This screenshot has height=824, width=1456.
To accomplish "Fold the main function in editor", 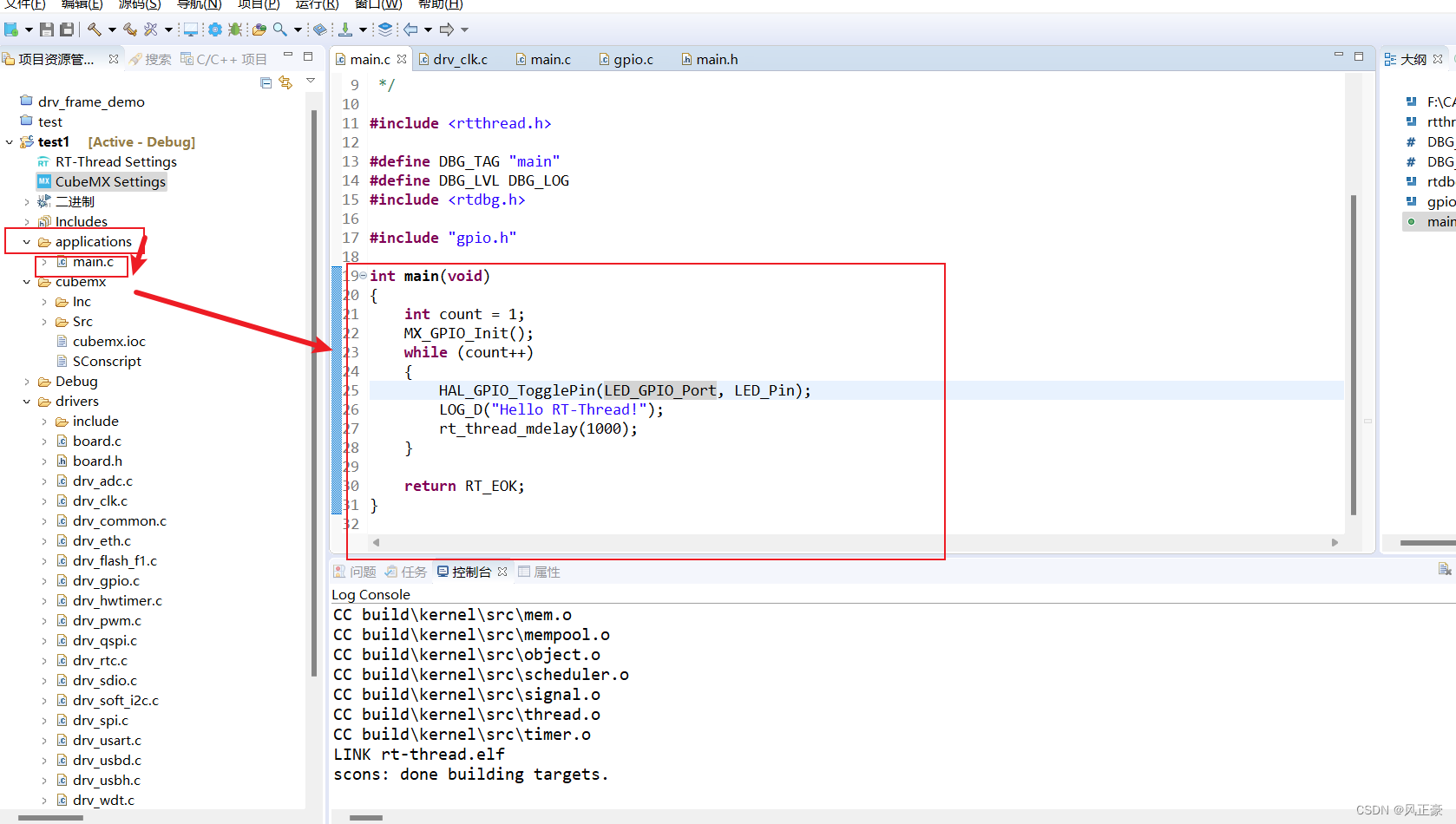I will tap(364, 276).
